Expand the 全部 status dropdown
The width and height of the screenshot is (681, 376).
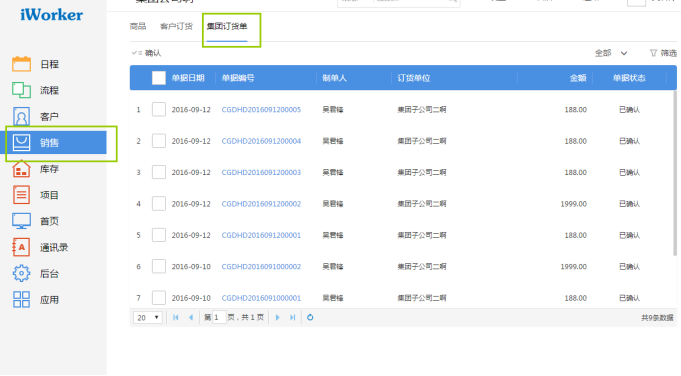coord(611,53)
